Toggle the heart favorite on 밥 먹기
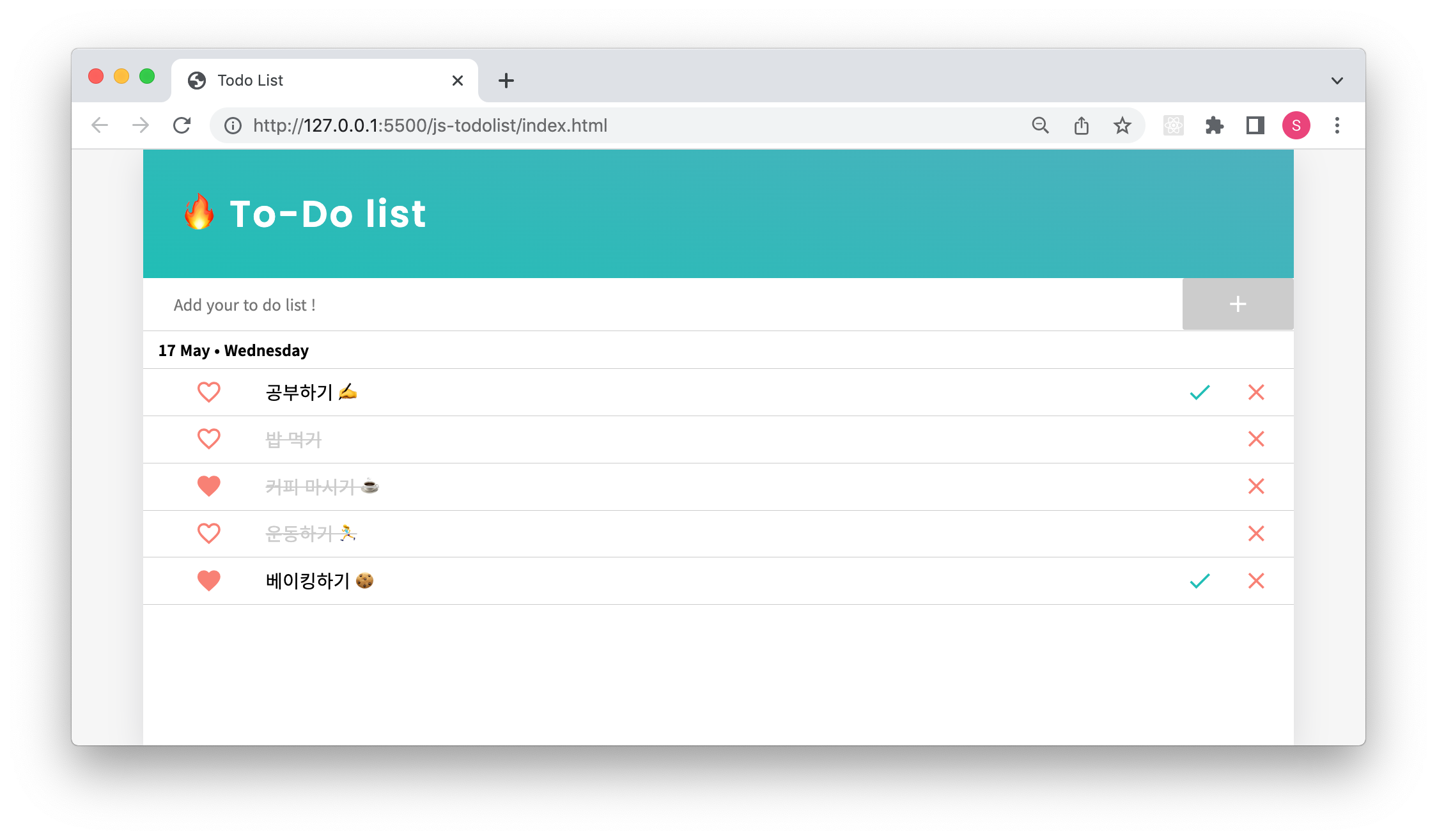The image size is (1437, 840). pos(208,439)
